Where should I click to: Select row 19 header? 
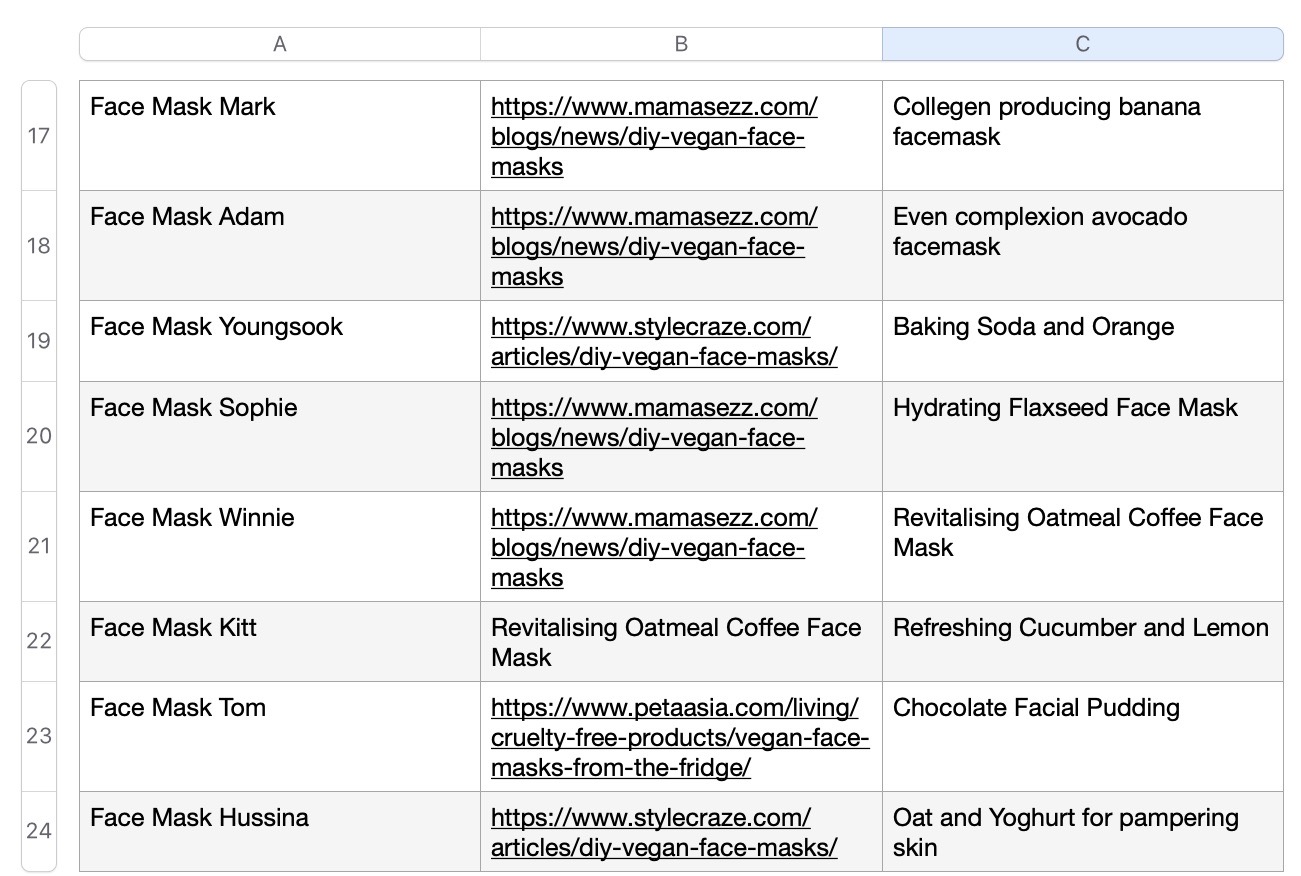tap(39, 341)
